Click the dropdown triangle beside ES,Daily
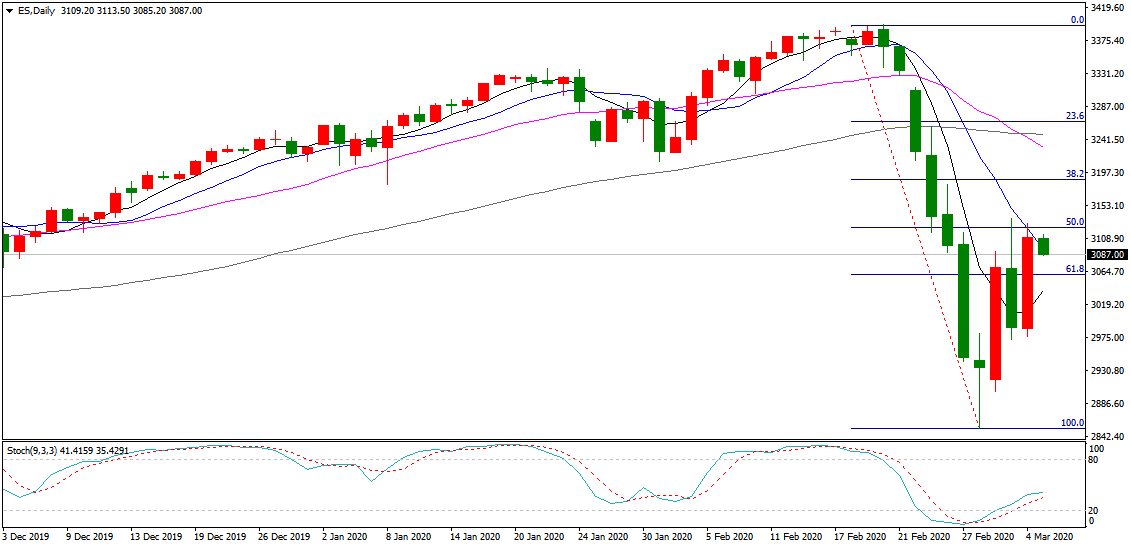Image resolution: width=1131 pixels, height=548 pixels. (9, 10)
